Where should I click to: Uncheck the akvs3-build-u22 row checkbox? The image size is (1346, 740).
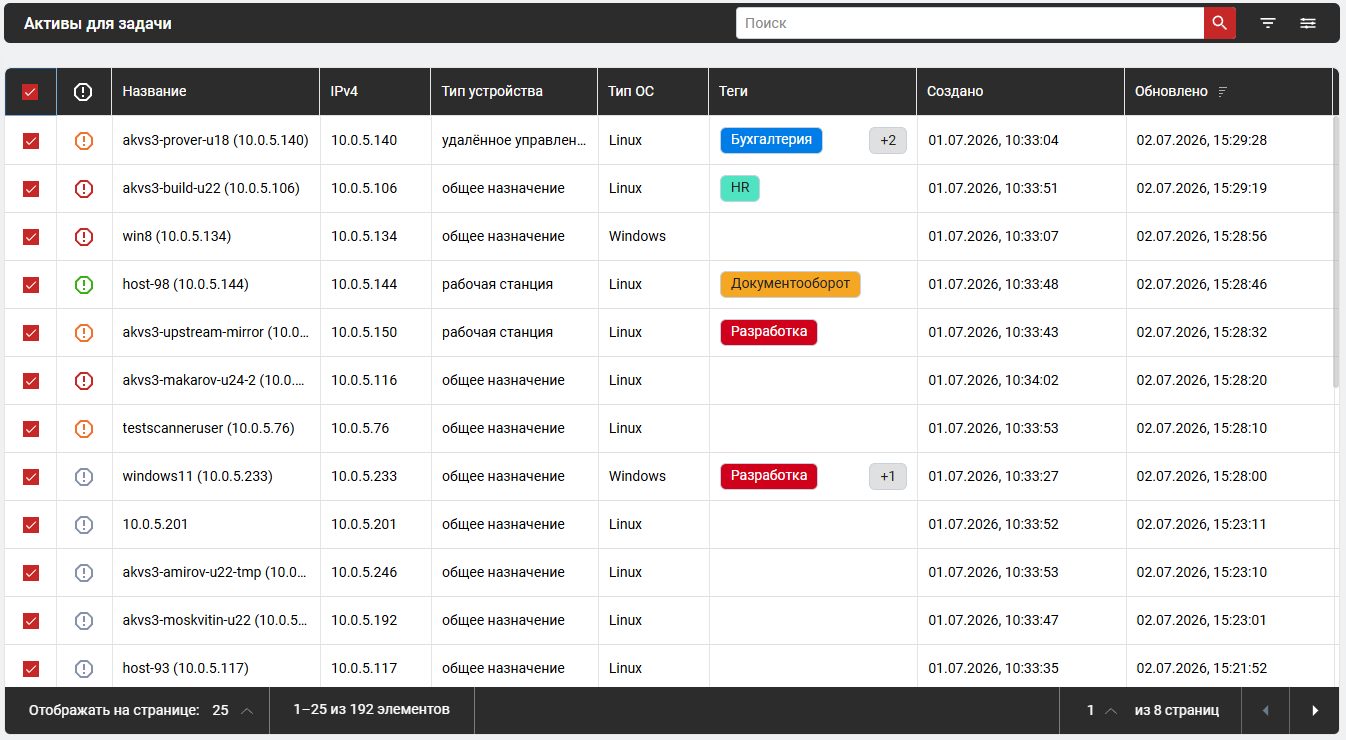pyautogui.click(x=31, y=189)
